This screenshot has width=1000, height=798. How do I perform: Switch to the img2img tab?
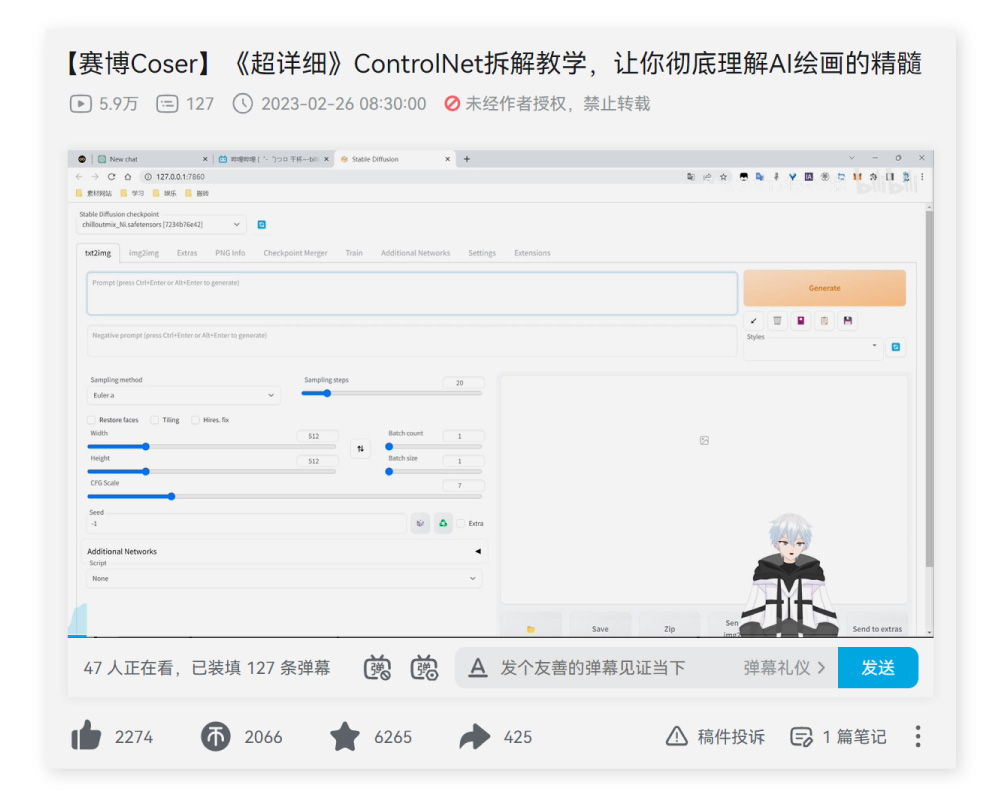143,253
